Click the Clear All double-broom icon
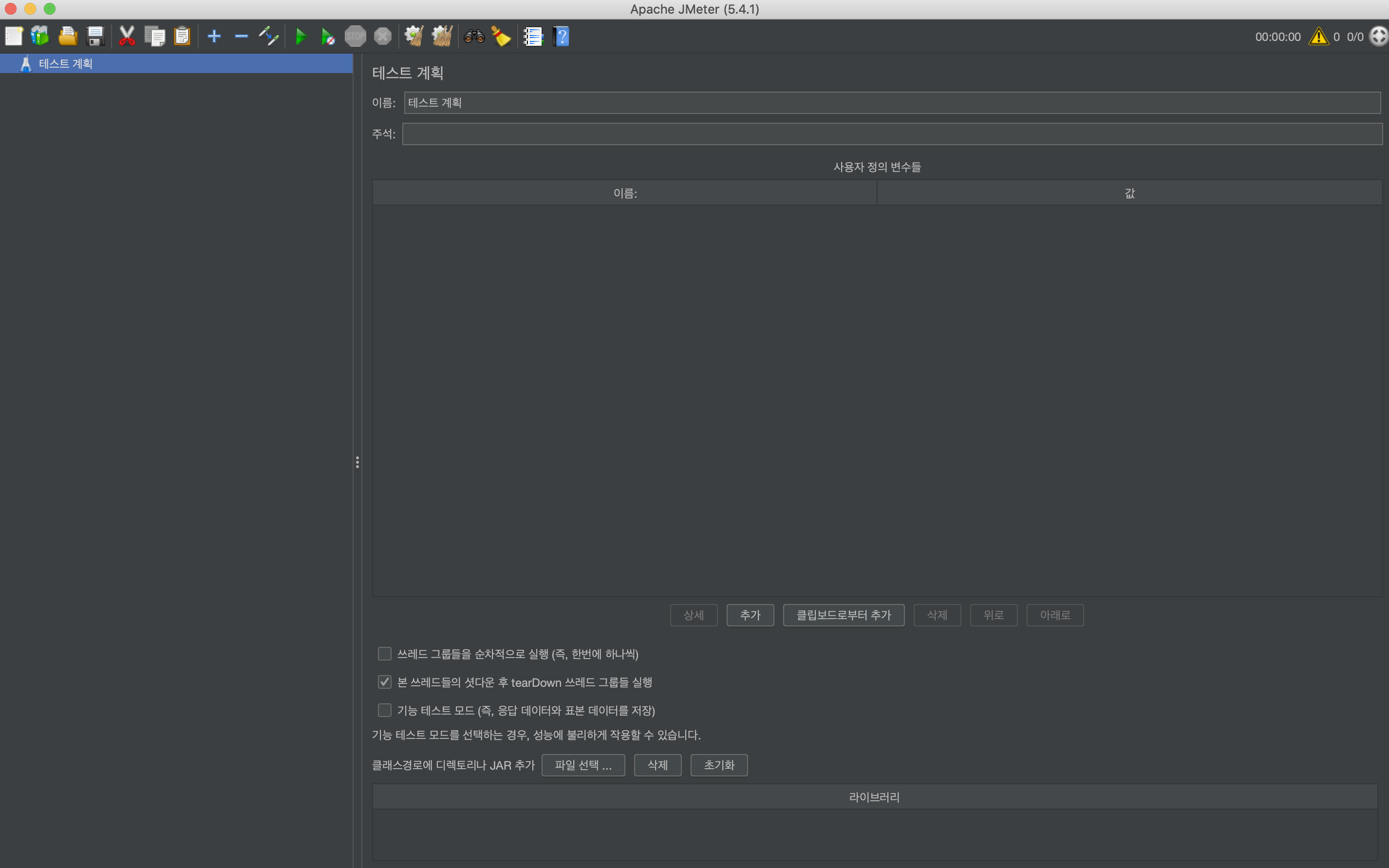 point(442,36)
